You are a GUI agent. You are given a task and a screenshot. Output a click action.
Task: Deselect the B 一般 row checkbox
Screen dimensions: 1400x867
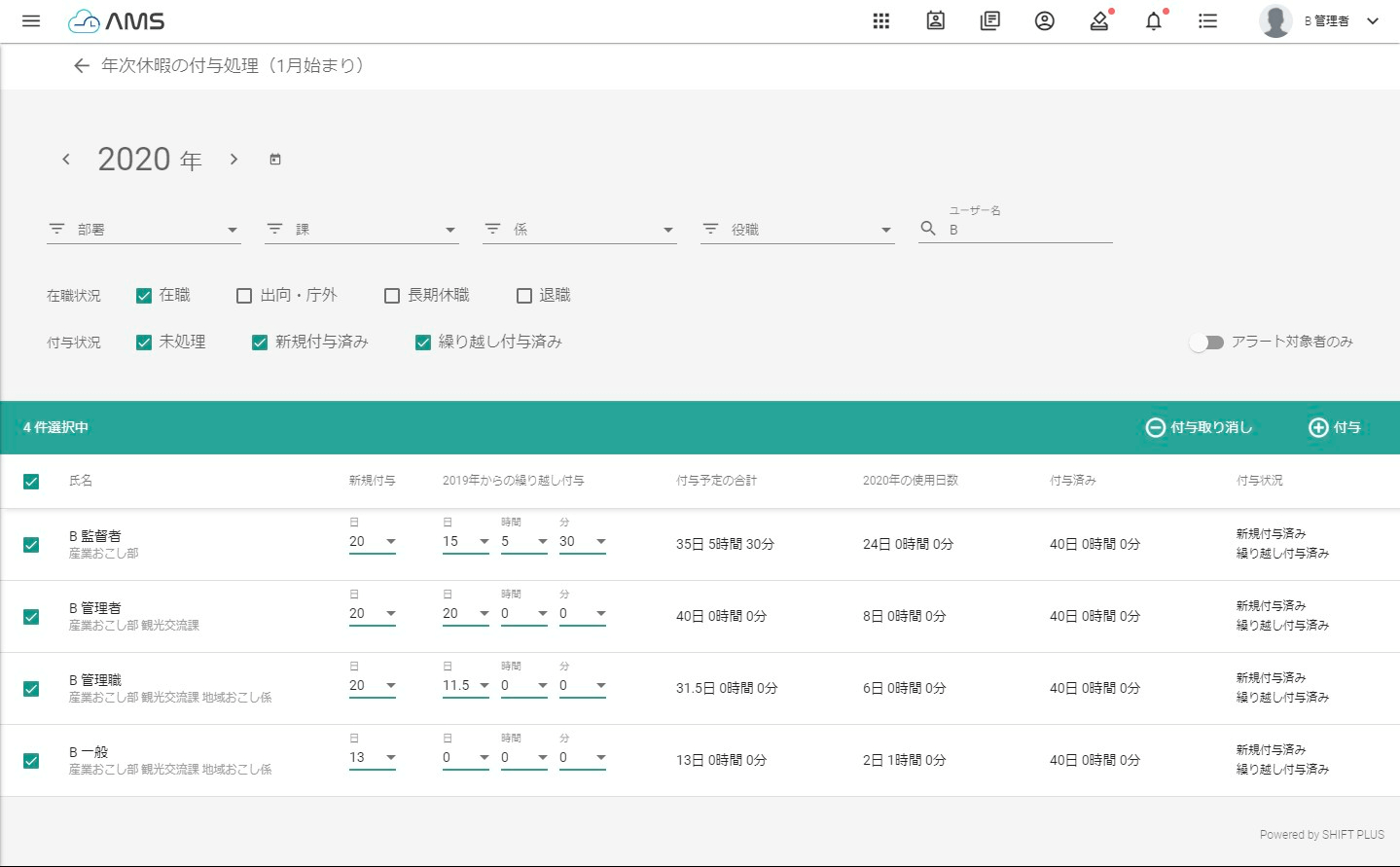[31, 761]
